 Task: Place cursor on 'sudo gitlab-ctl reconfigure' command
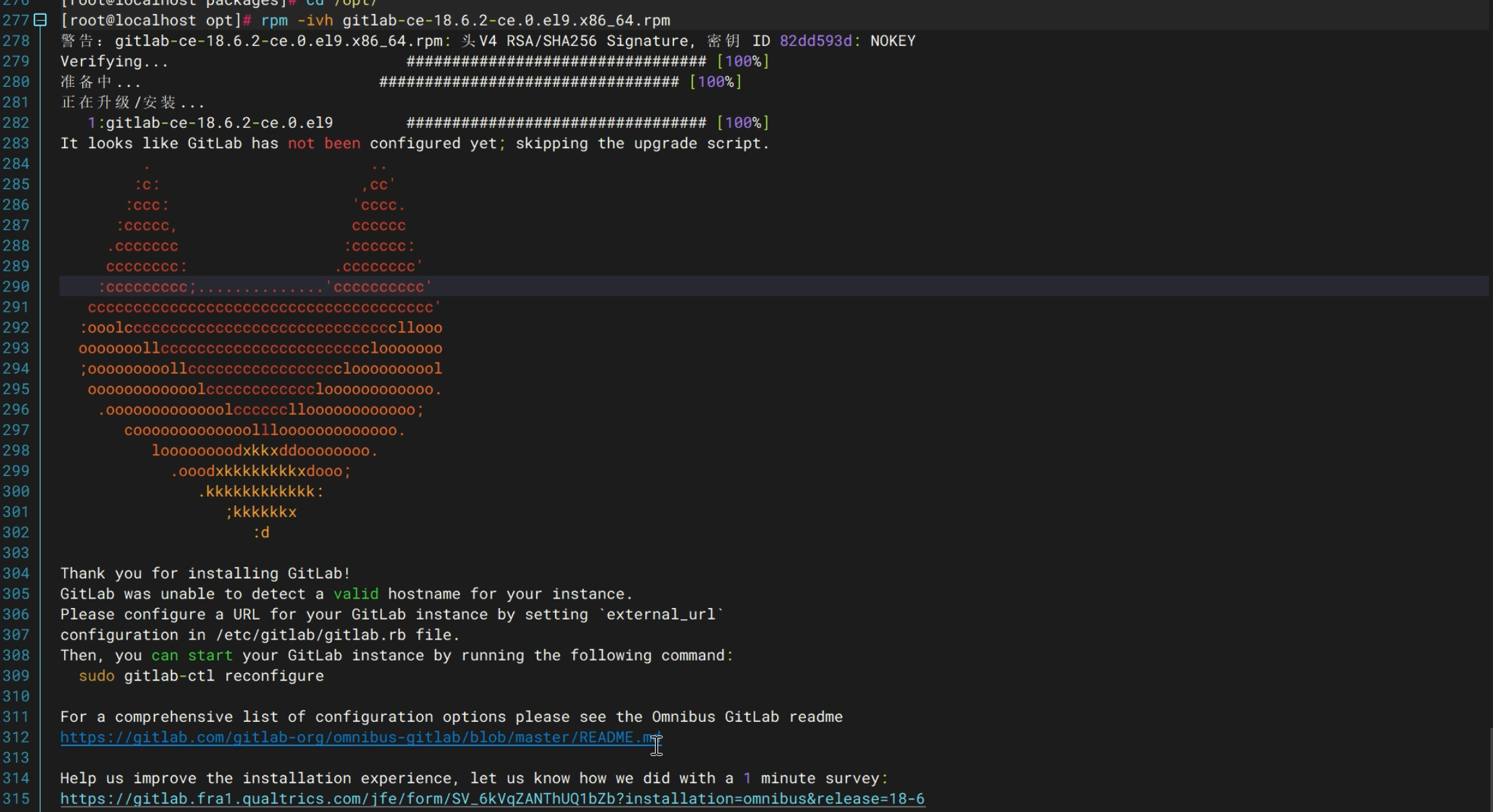(201, 676)
